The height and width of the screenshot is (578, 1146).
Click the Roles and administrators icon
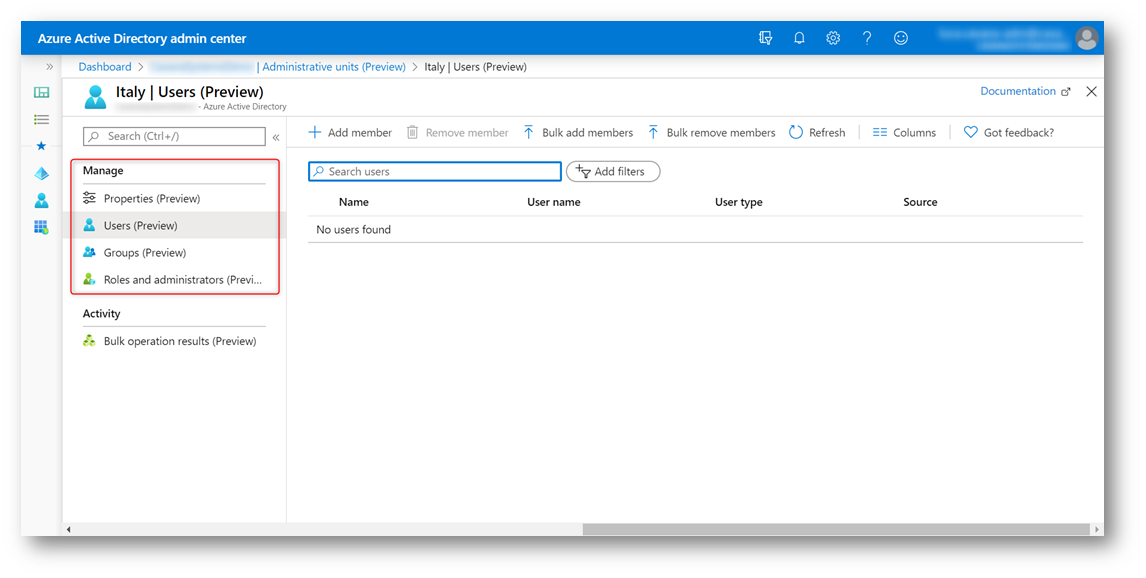89,279
